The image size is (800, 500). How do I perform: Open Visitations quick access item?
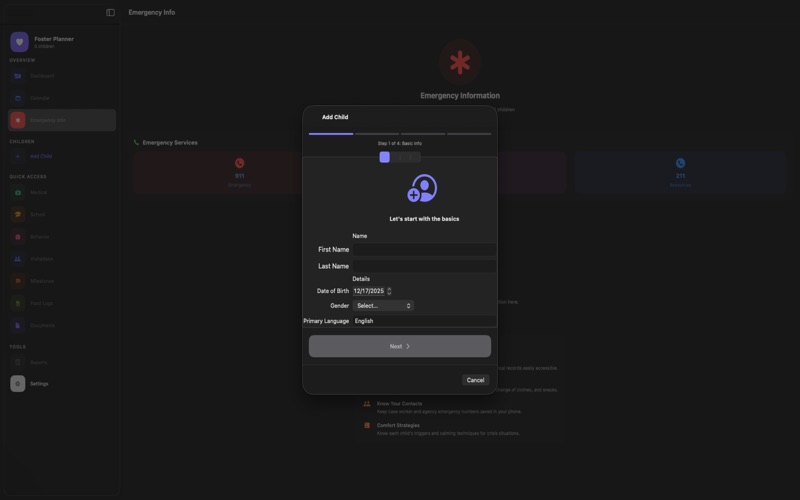coord(61,259)
